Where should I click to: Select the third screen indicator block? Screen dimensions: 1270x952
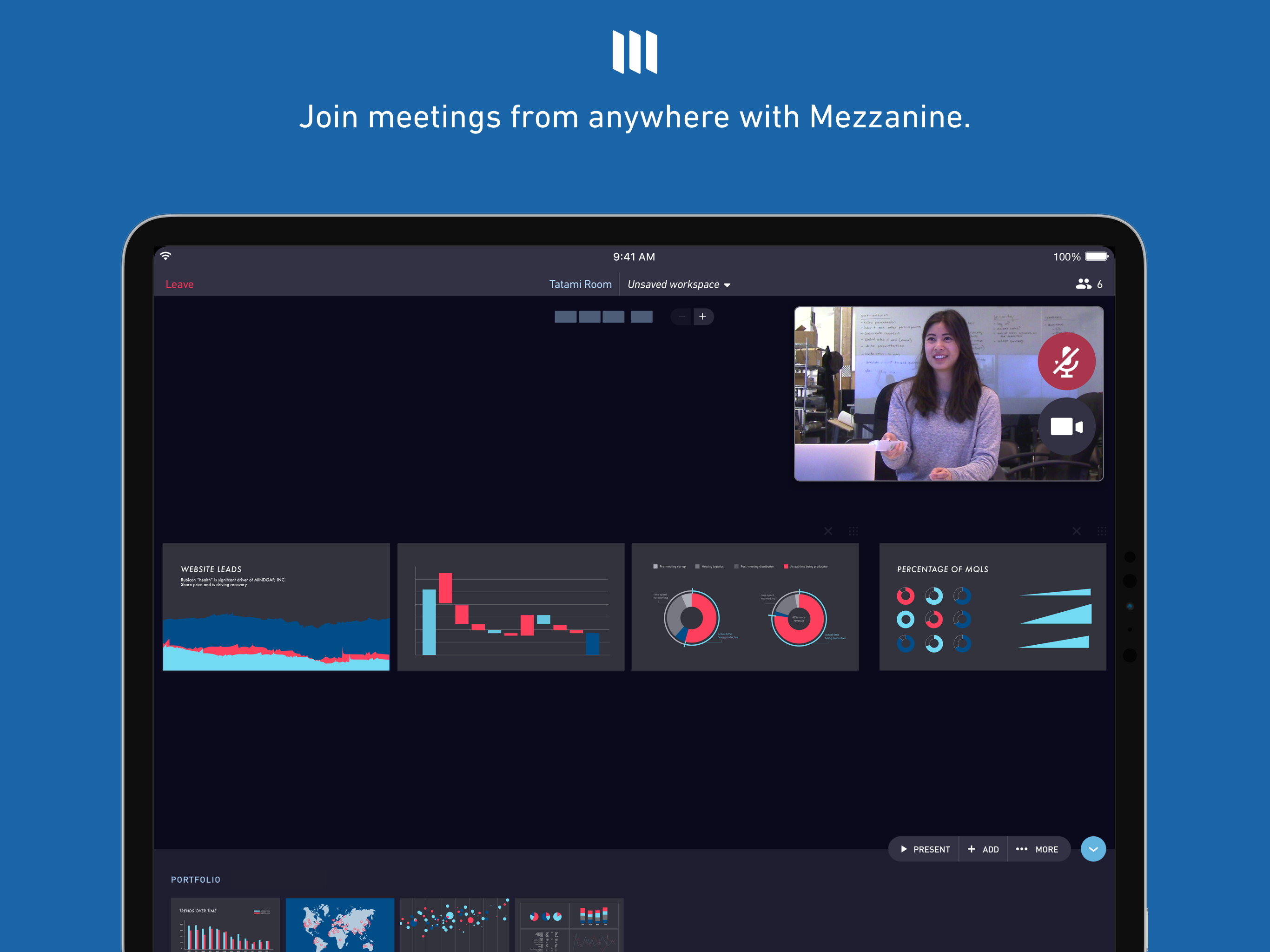(613, 317)
